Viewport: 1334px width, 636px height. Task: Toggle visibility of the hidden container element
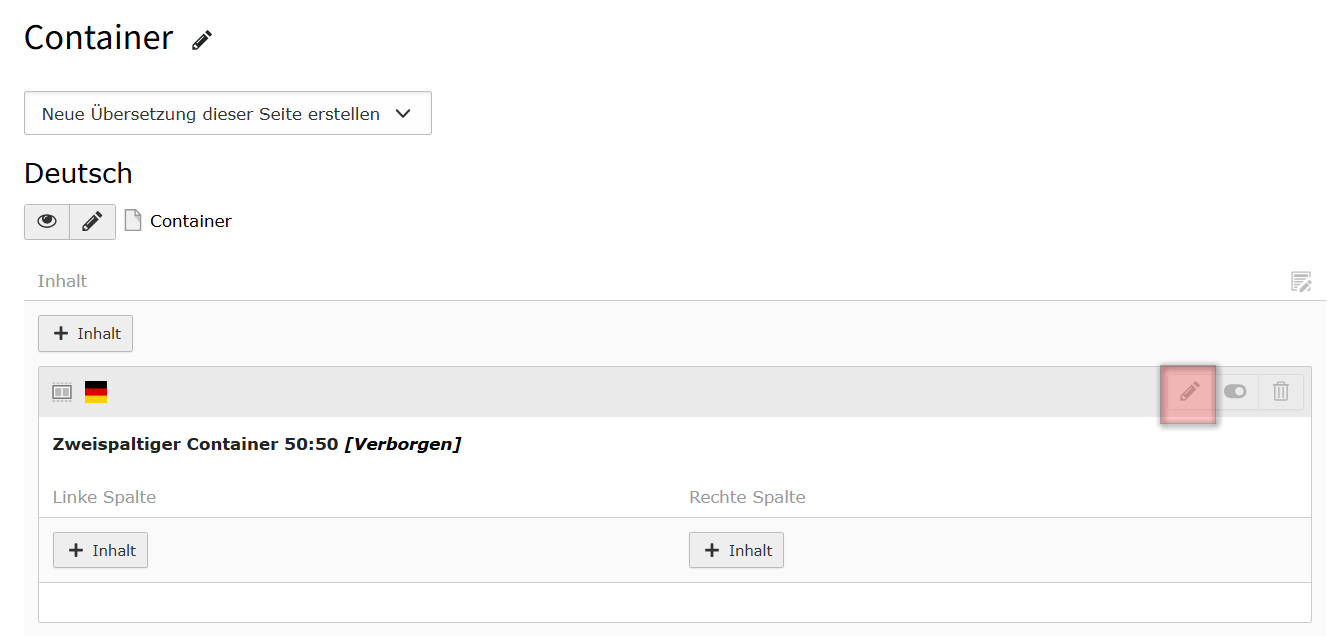(1235, 392)
